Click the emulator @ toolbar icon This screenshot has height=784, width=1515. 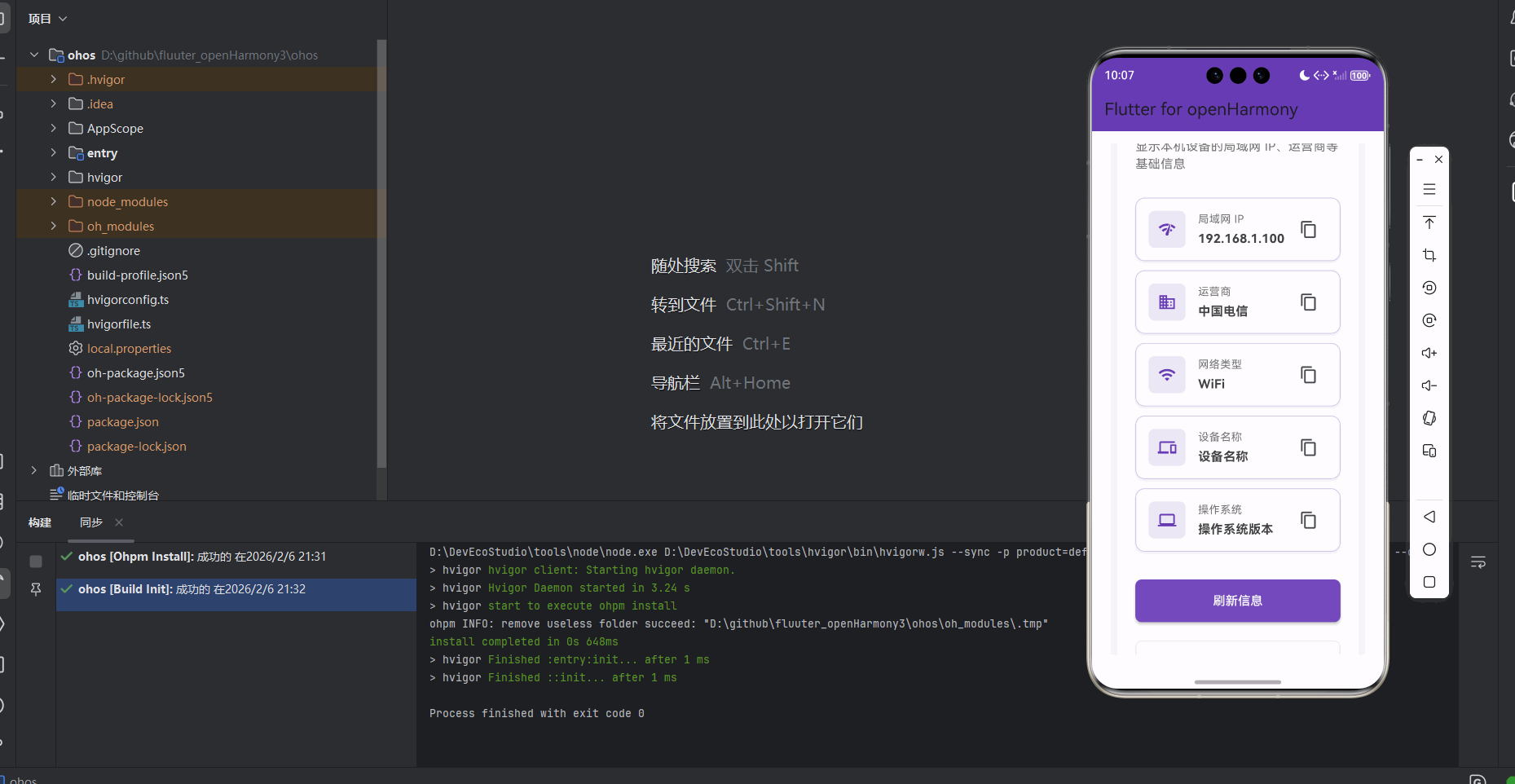(1429, 320)
